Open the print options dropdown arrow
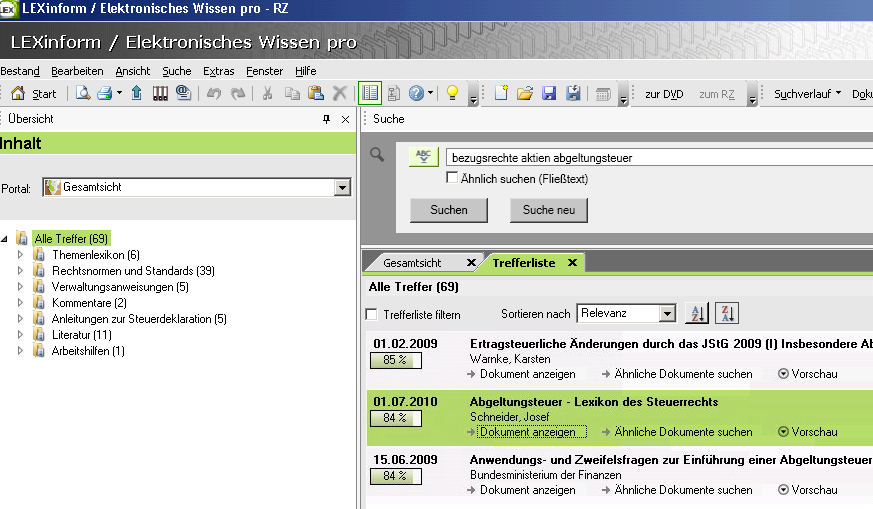 119,93
